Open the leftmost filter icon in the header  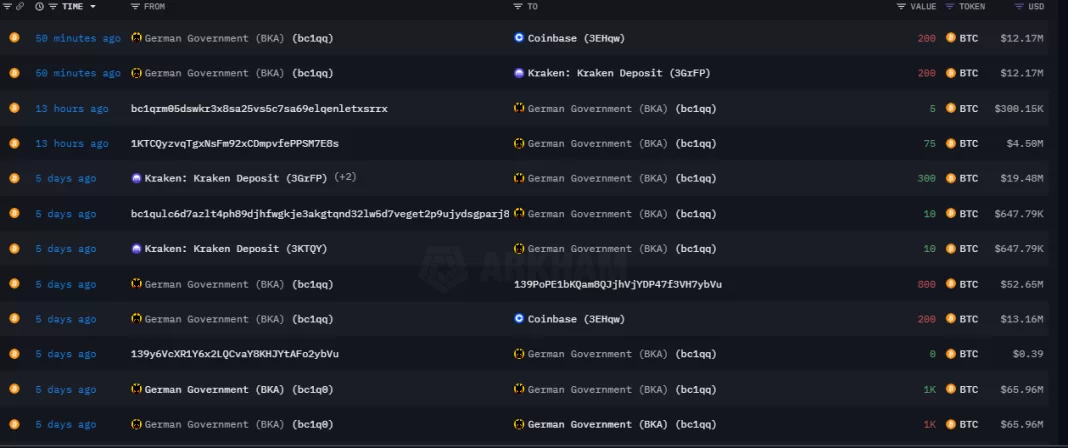click(x=6, y=6)
